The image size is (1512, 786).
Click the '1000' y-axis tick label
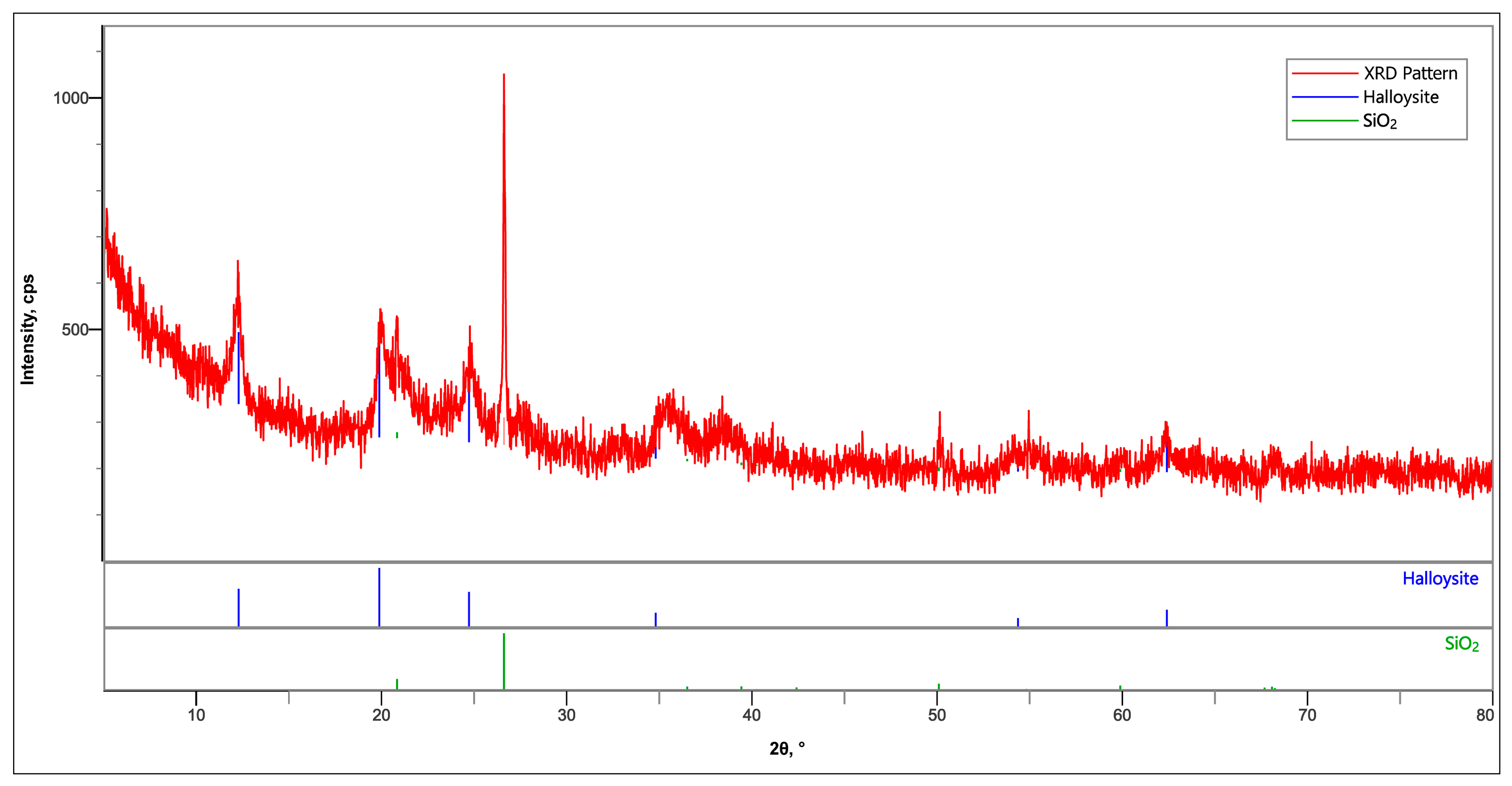pyautogui.click(x=70, y=98)
